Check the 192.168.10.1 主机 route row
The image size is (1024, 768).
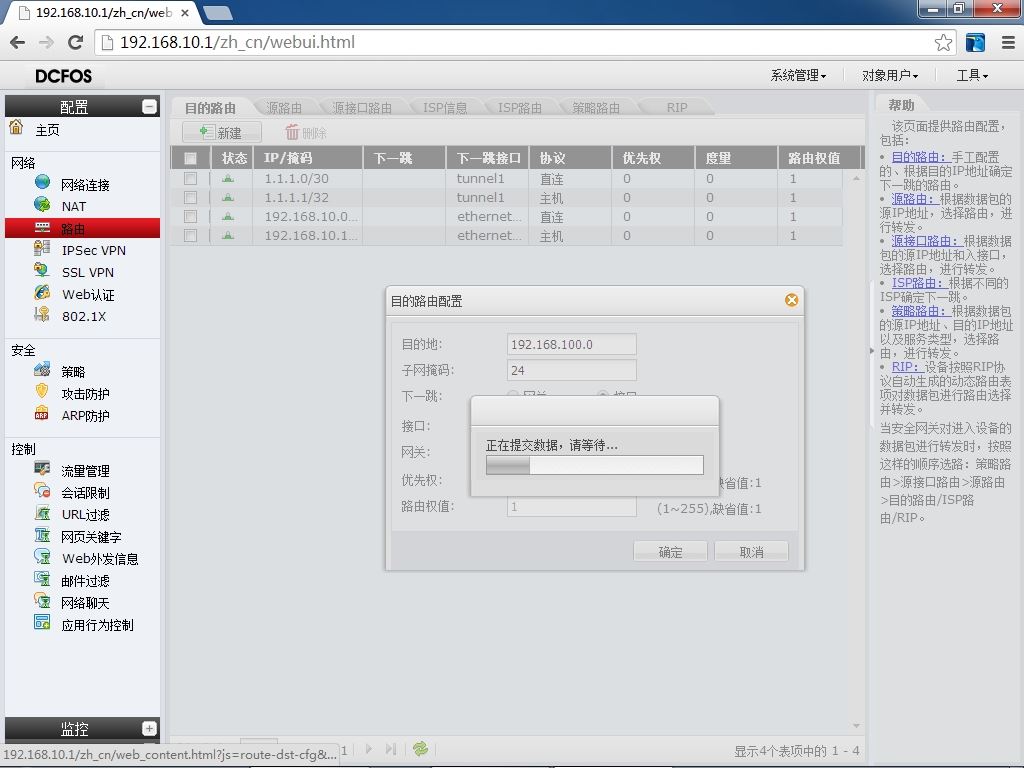click(x=191, y=235)
